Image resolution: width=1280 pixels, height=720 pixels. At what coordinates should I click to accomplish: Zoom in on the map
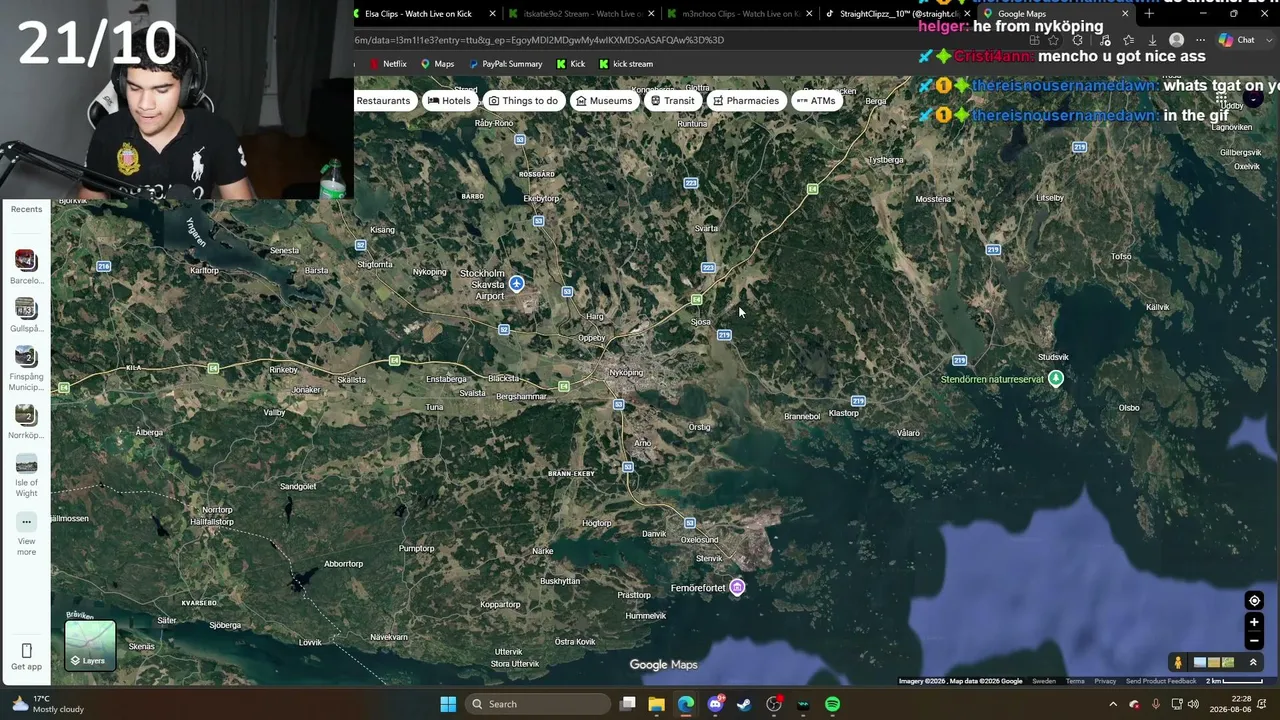click(1254, 622)
